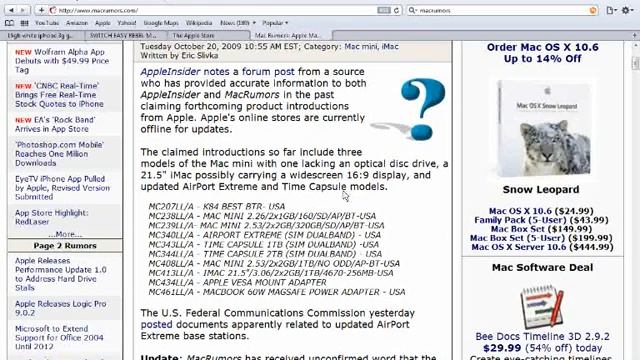Open Mac OS X Server 10.6 link
Viewport: 640px width, 360px height.
pos(542,247)
